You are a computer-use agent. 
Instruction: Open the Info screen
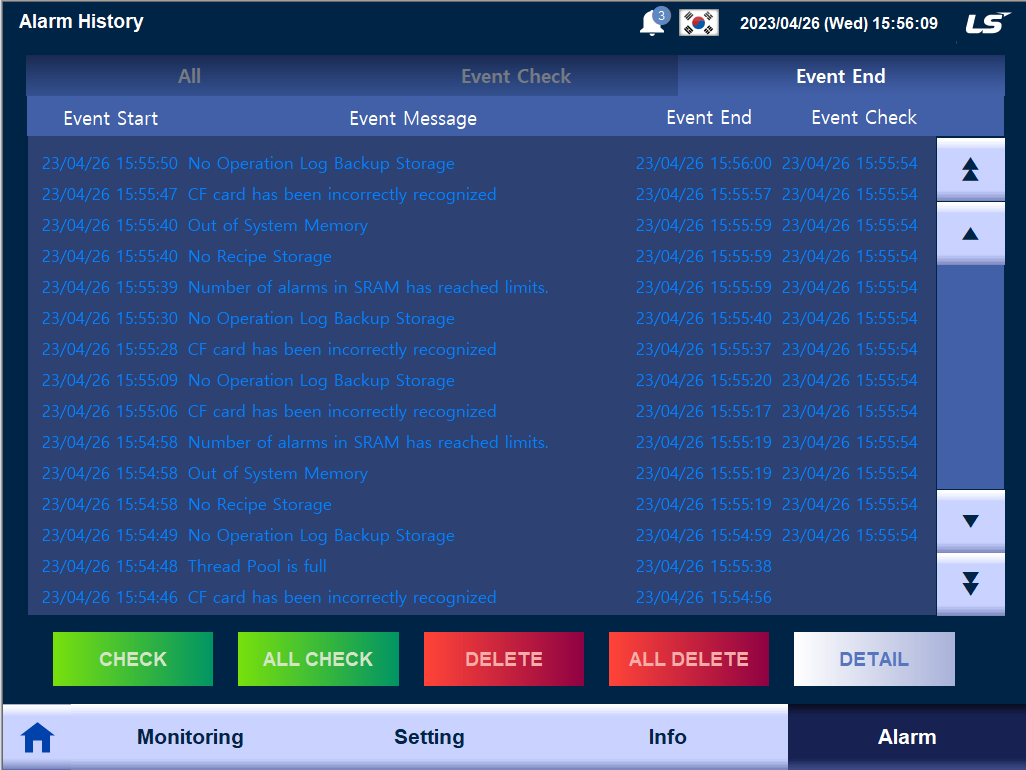pos(667,737)
